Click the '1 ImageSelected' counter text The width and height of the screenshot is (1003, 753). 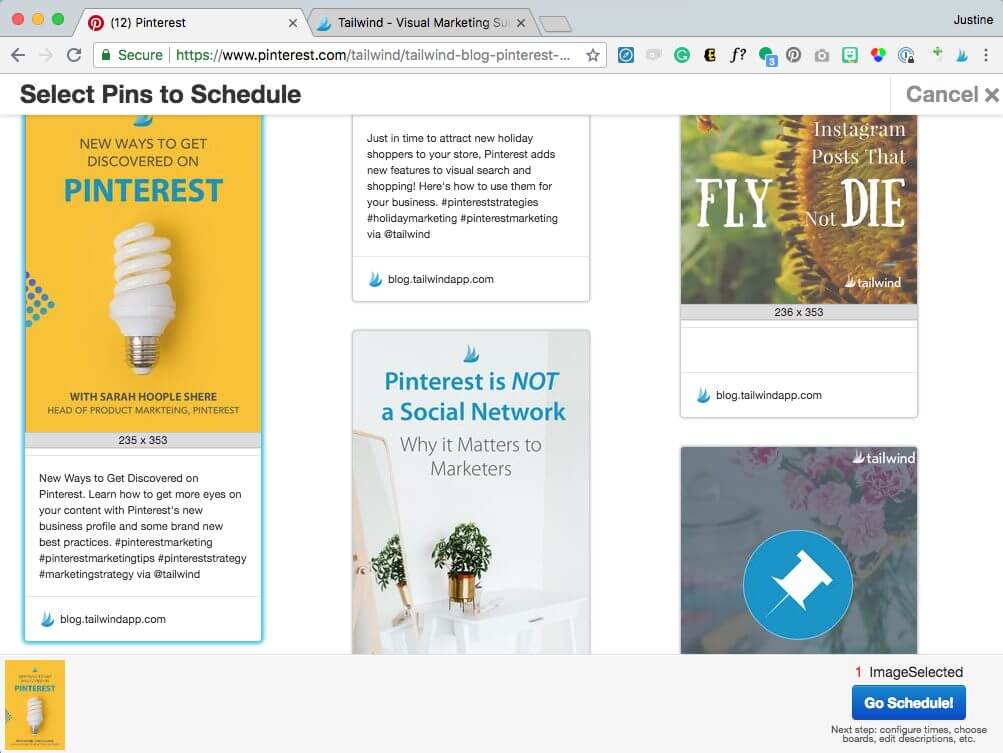(909, 672)
